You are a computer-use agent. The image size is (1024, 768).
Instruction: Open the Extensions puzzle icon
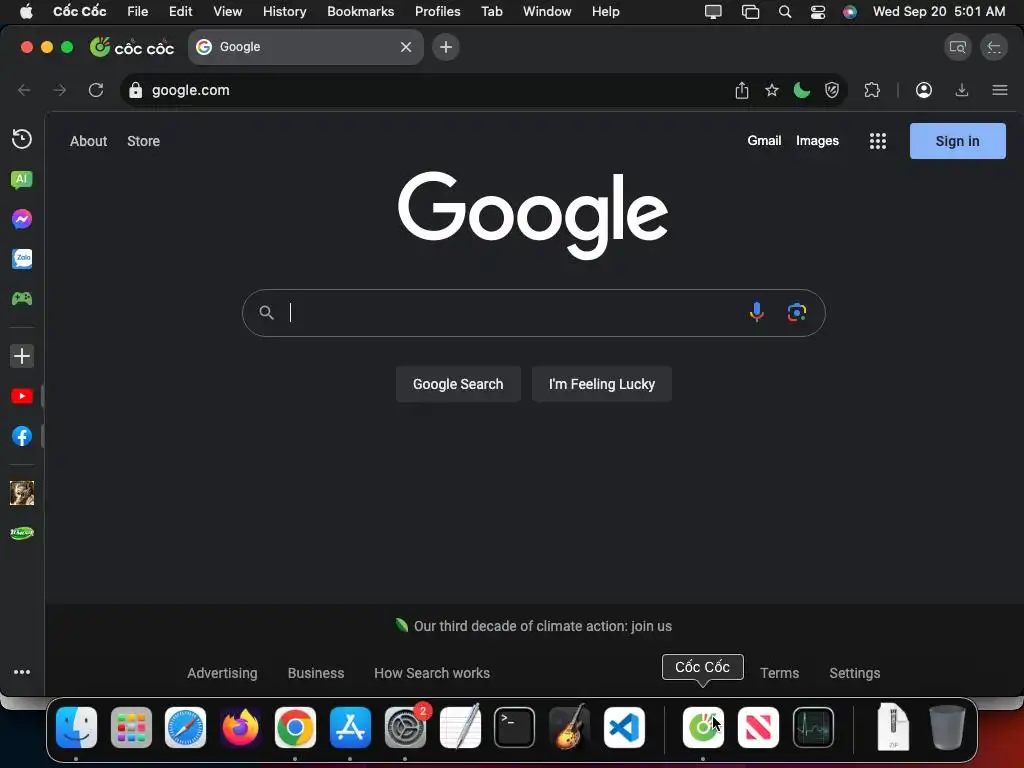point(872,90)
